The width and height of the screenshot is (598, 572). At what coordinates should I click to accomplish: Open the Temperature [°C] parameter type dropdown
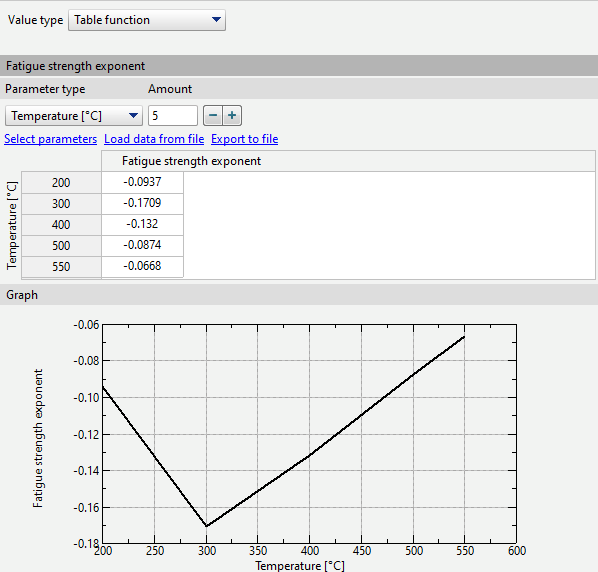74,116
